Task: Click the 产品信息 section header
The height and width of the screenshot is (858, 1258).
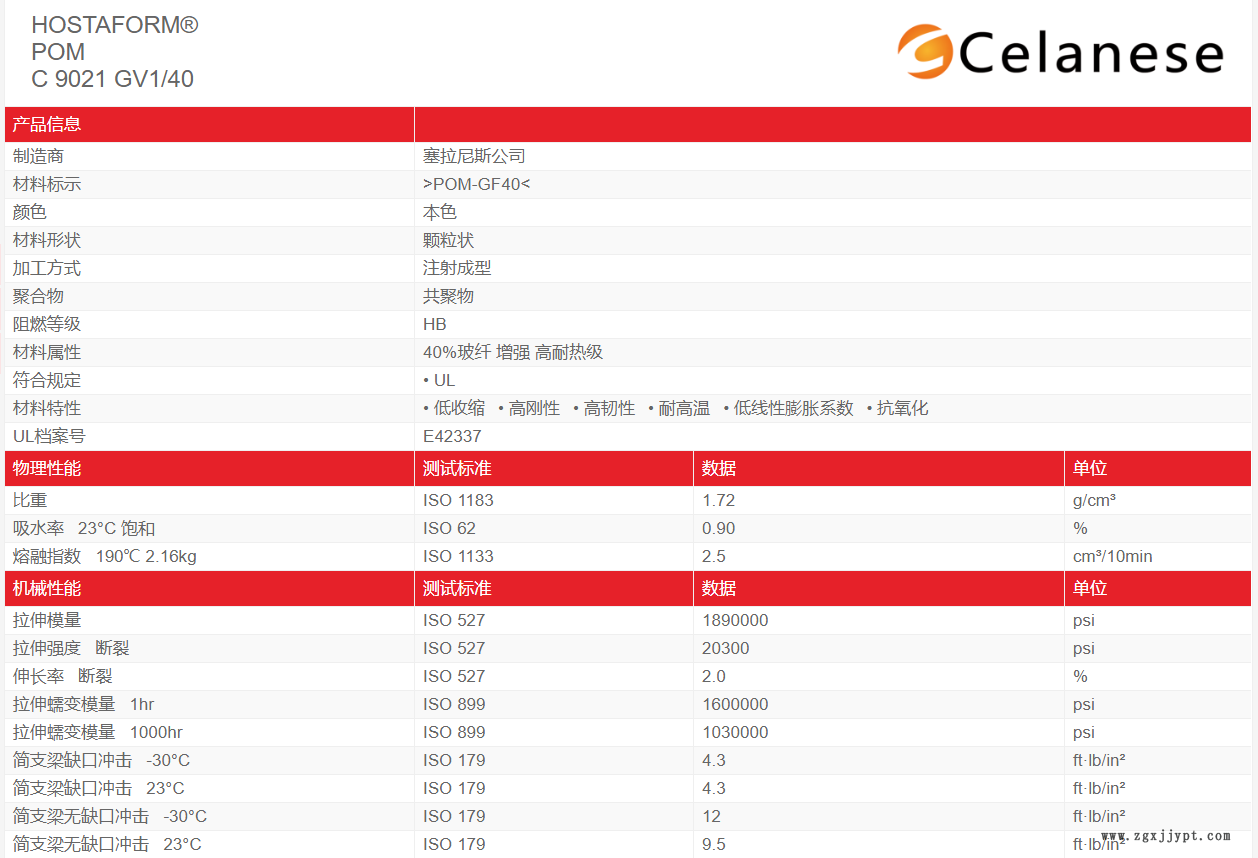Action: 47,125
